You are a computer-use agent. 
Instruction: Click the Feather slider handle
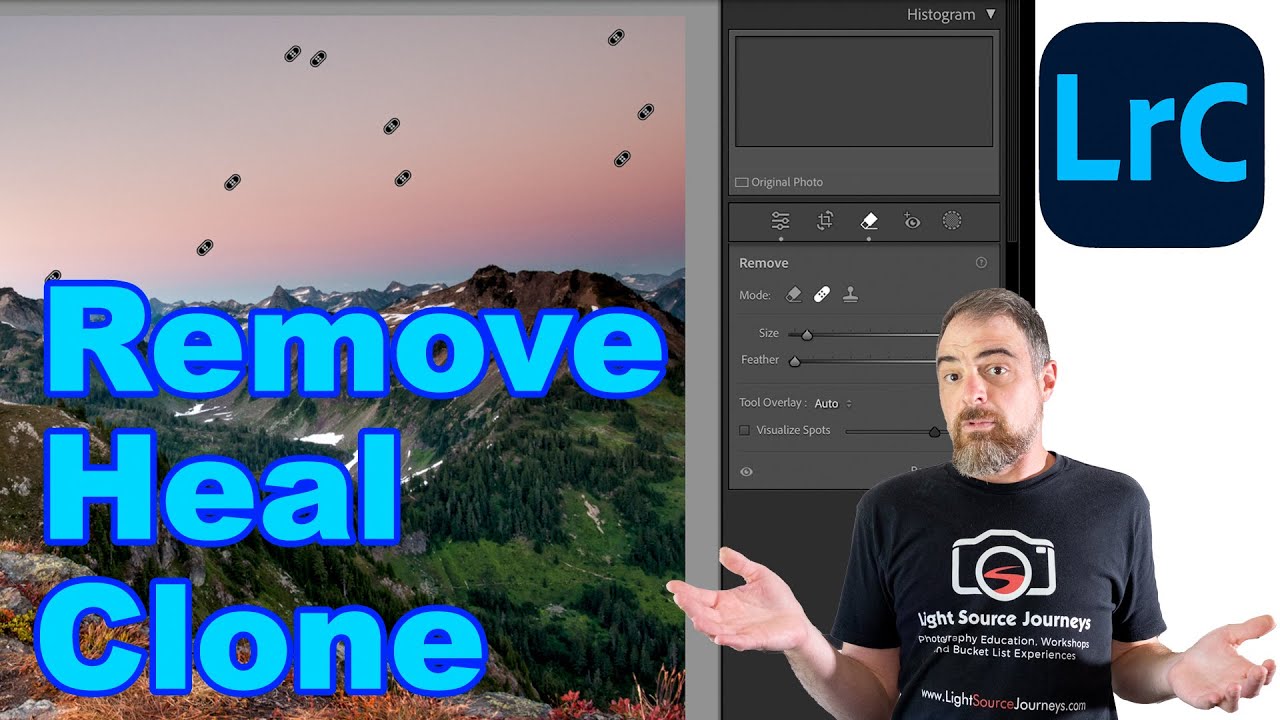pyautogui.click(x=795, y=361)
